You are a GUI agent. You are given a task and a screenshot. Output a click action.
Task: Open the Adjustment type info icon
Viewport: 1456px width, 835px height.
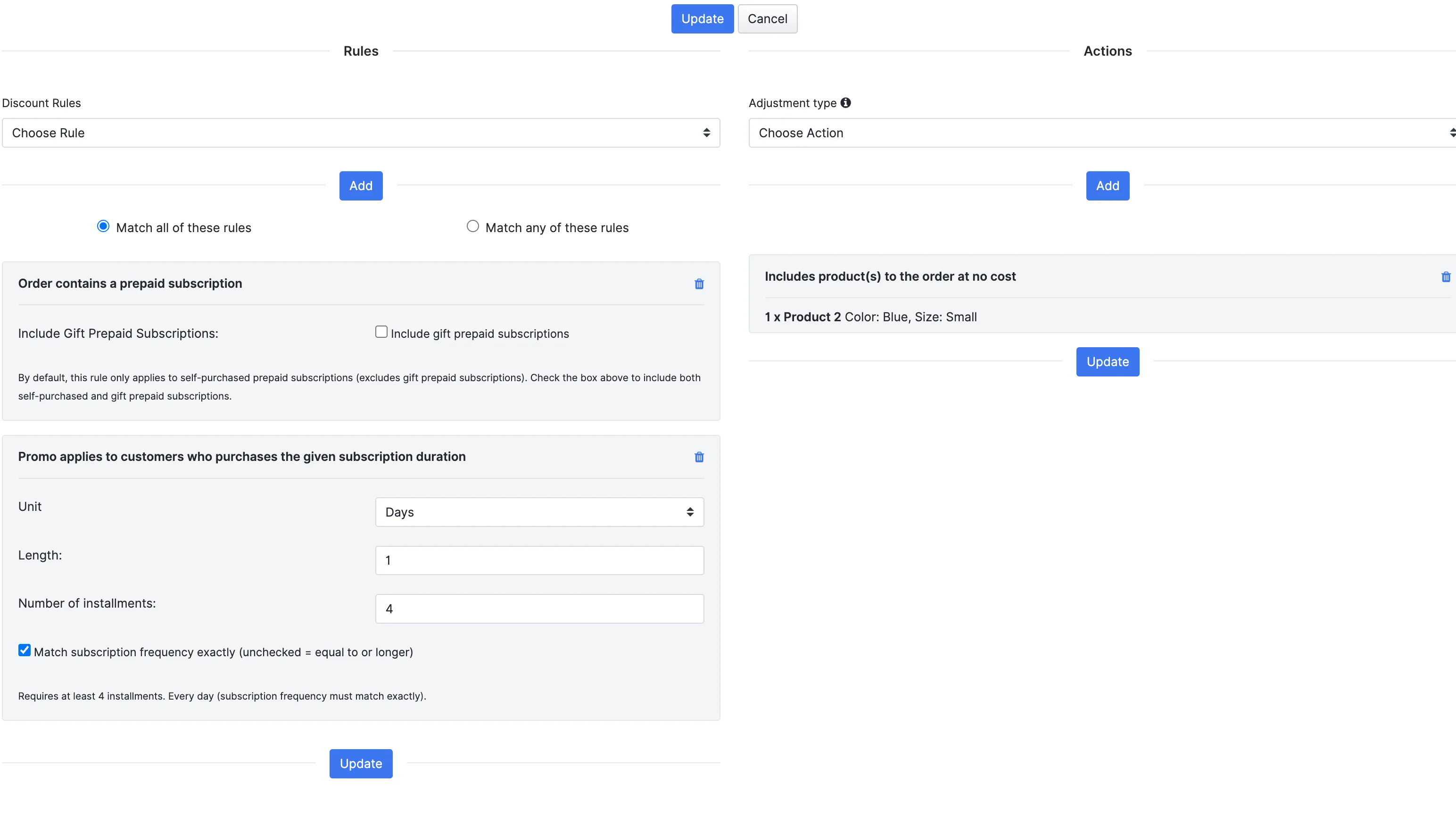[845, 103]
